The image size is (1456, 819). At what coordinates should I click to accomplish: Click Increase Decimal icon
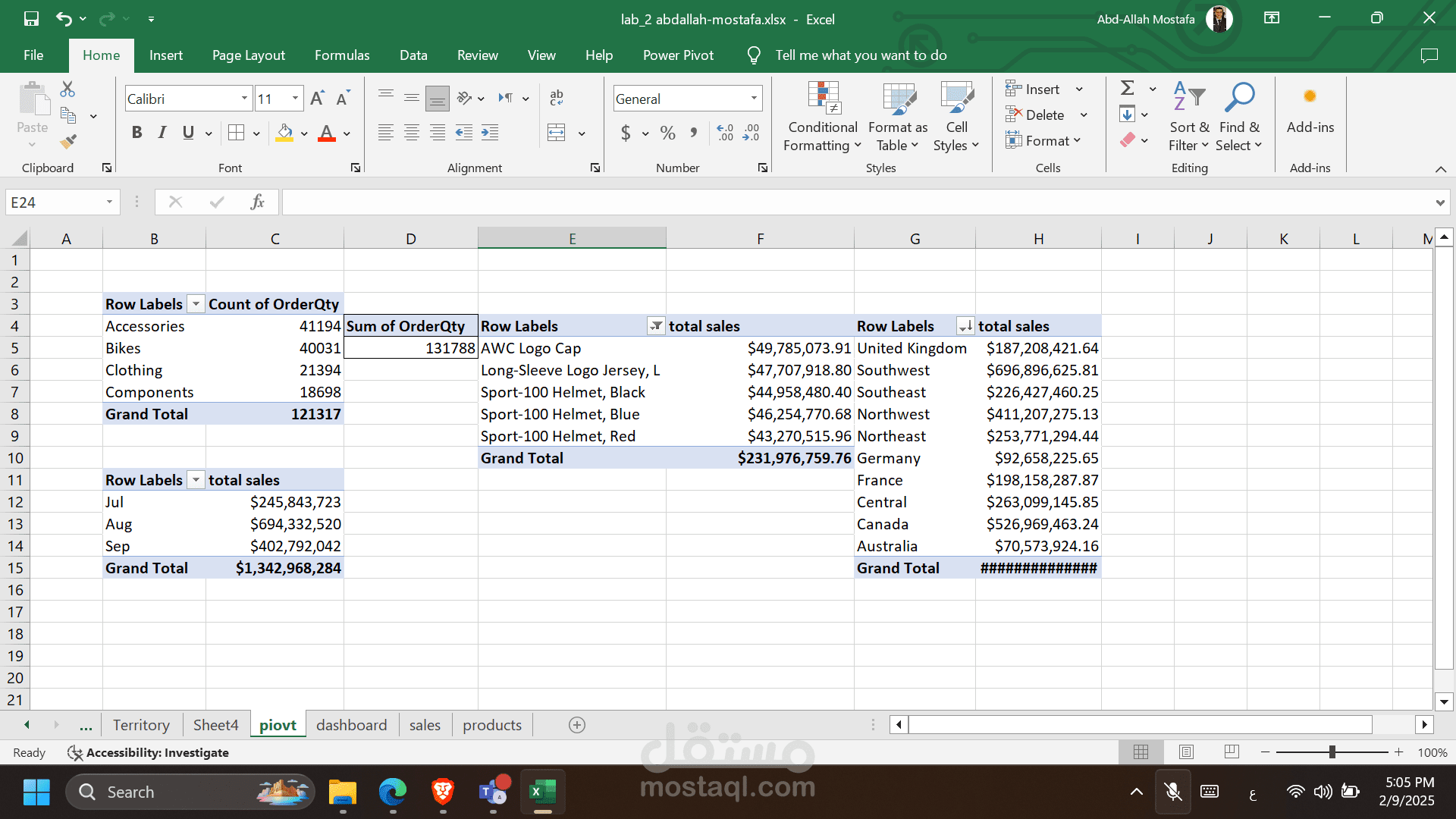pos(725,133)
